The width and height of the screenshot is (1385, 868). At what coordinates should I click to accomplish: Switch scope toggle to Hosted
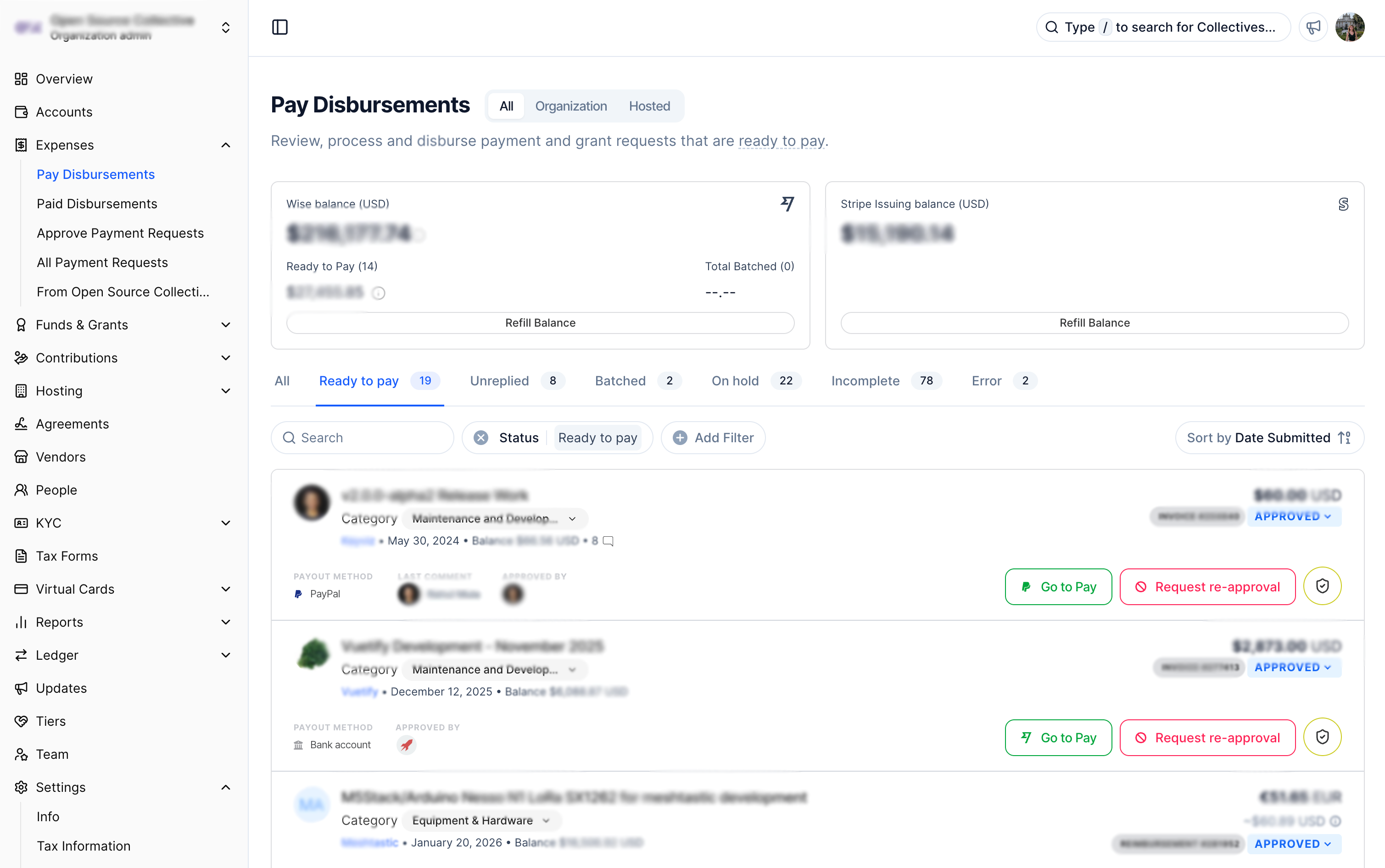pos(649,106)
